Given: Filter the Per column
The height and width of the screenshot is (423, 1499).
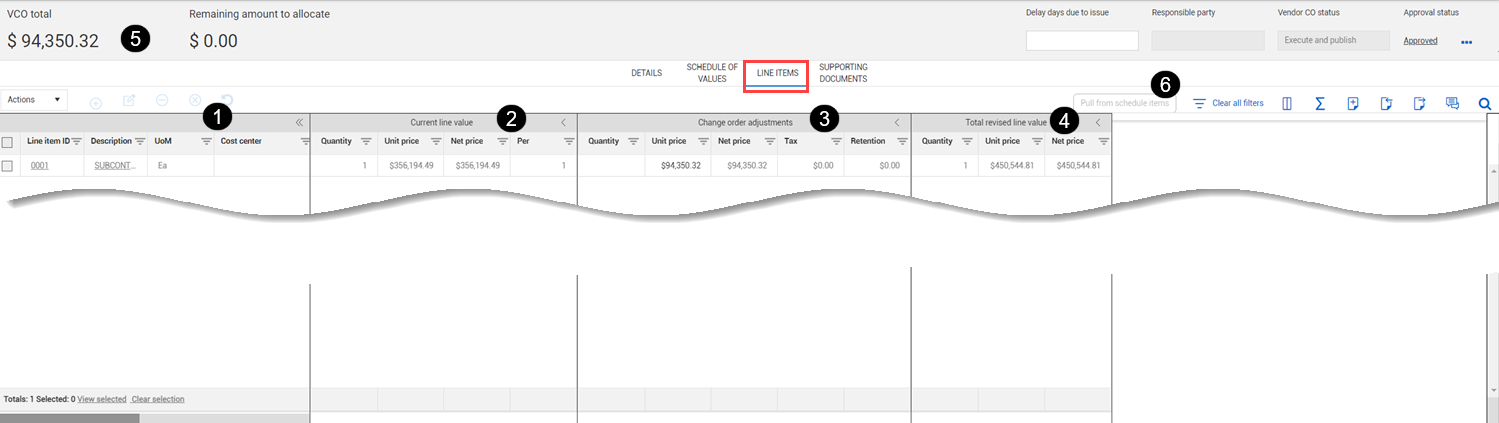Looking at the screenshot, I should coord(569,142).
